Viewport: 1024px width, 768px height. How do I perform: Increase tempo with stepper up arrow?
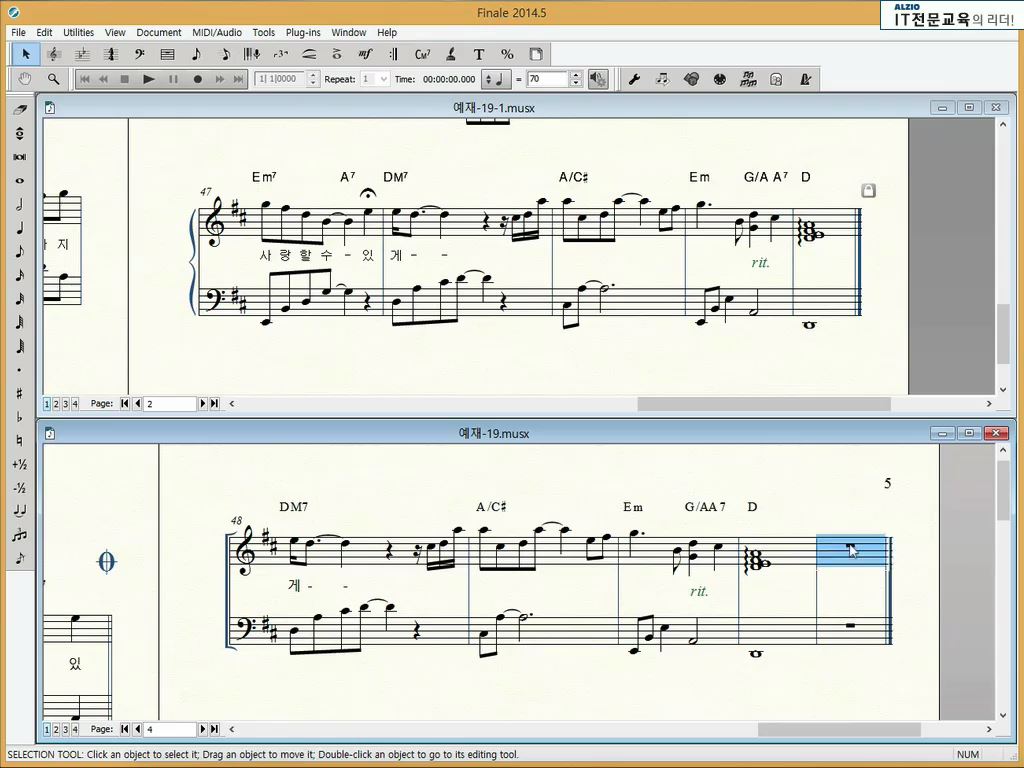tap(575, 75)
